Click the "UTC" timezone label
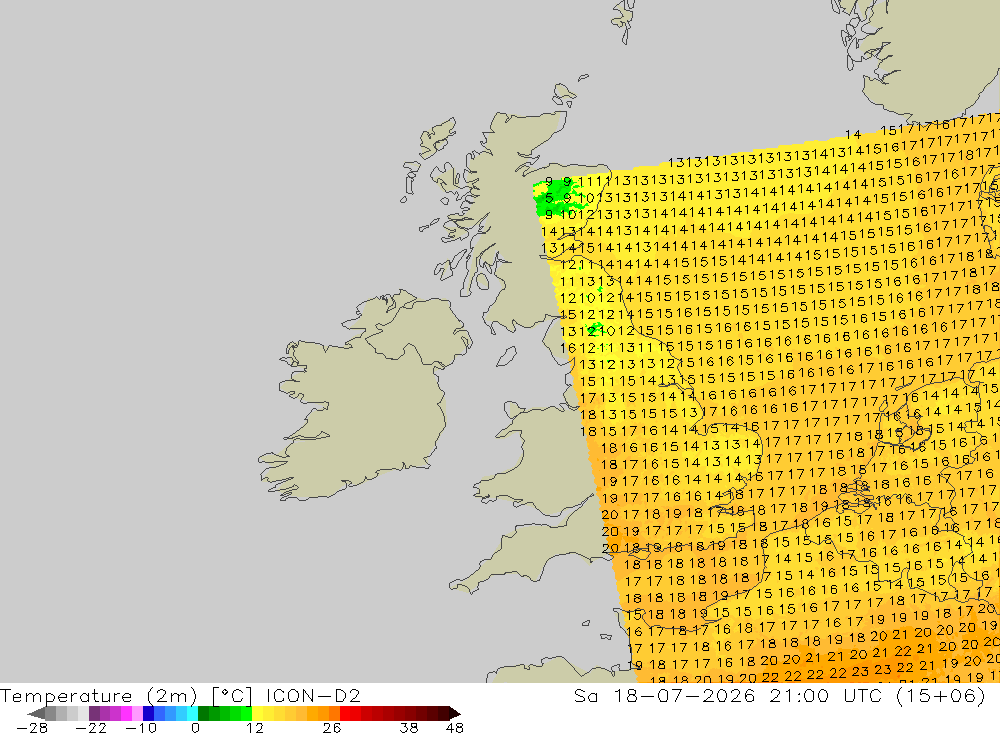The image size is (1000, 733). 863,695
